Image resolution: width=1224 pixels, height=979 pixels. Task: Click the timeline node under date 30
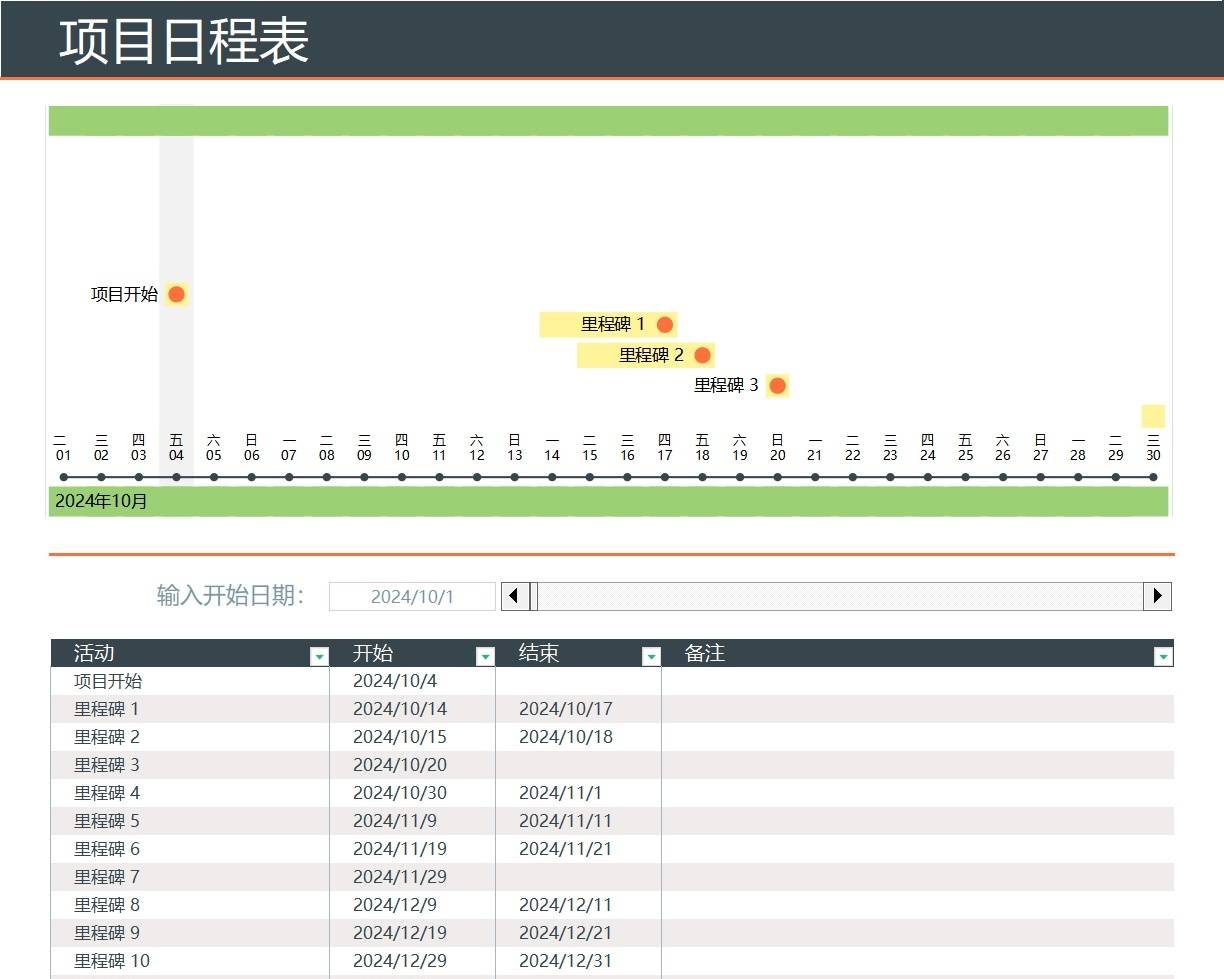(1153, 477)
